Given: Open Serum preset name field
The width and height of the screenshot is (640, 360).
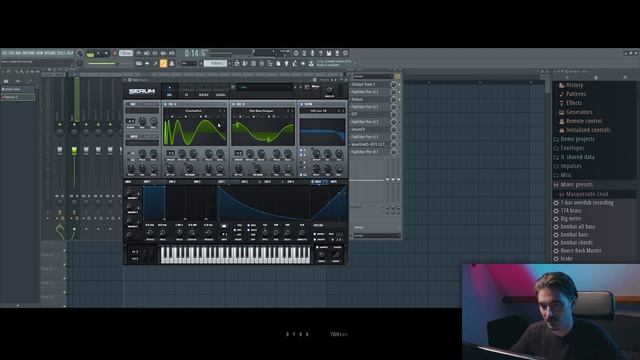Looking at the screenshot, I should pos(264,87).
